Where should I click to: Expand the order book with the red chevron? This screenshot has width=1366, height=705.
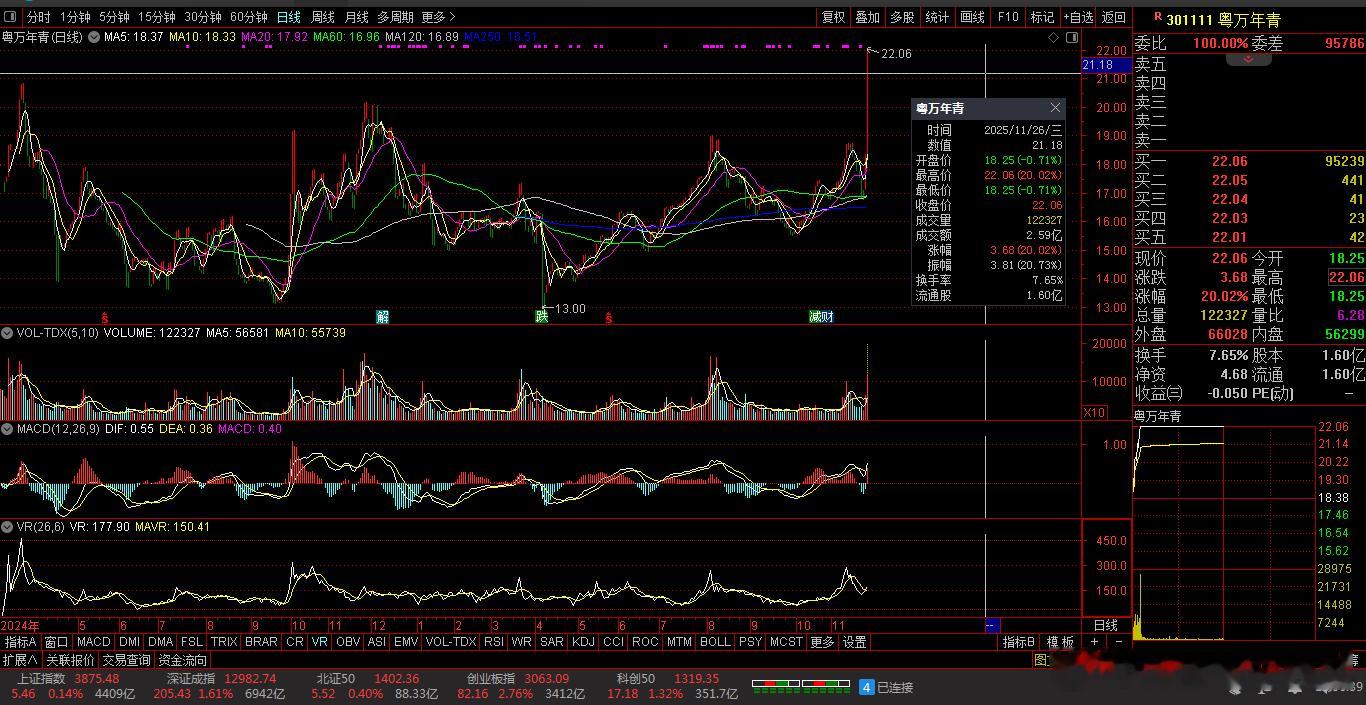[1248, 60]
